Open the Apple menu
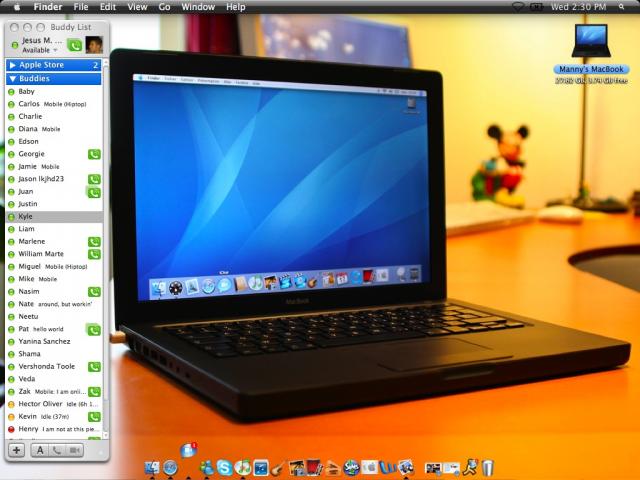The width and height of the screenshot is (640, 480). [18, 7]
